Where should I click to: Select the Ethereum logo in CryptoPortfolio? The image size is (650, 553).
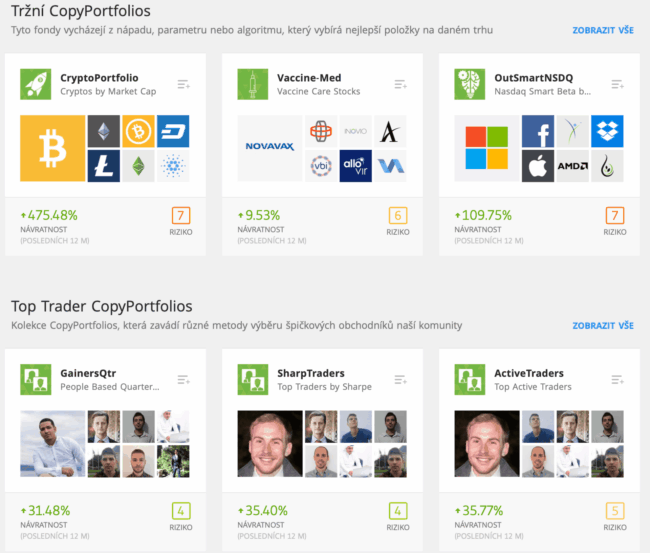point(104,131)
